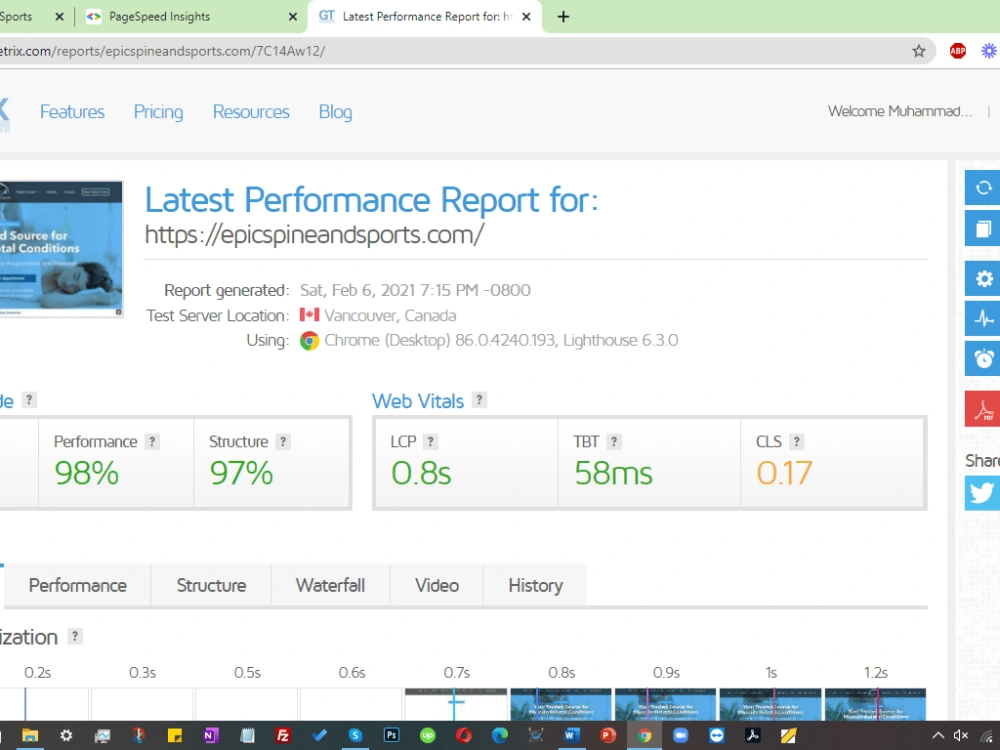Click the muted speaker volume tray icon

coord(960,735)
